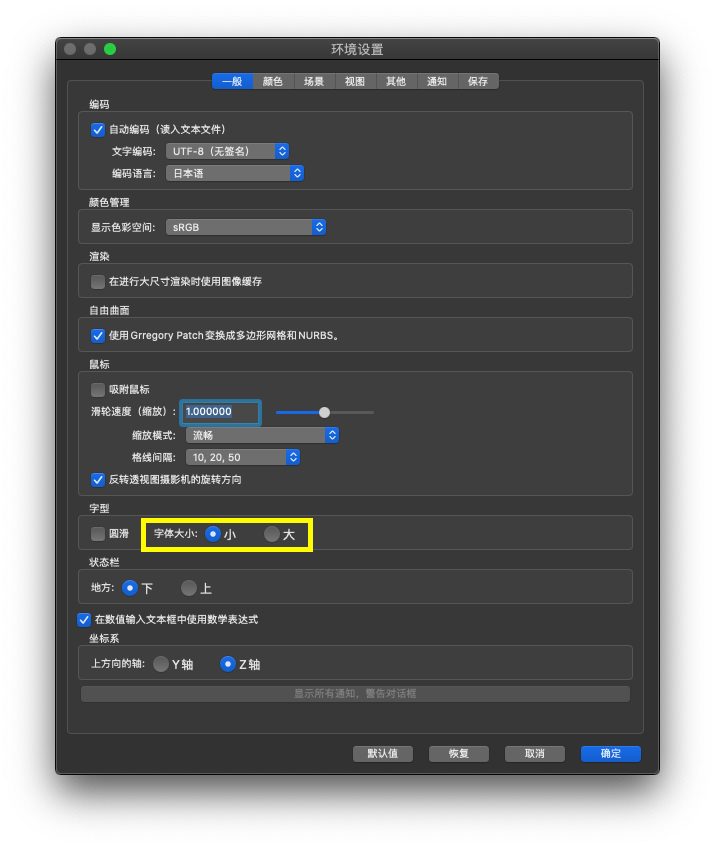The height and width of the screenshot is (848, 715).
Task: Switch to the 视图 tab
Action: 355,81
